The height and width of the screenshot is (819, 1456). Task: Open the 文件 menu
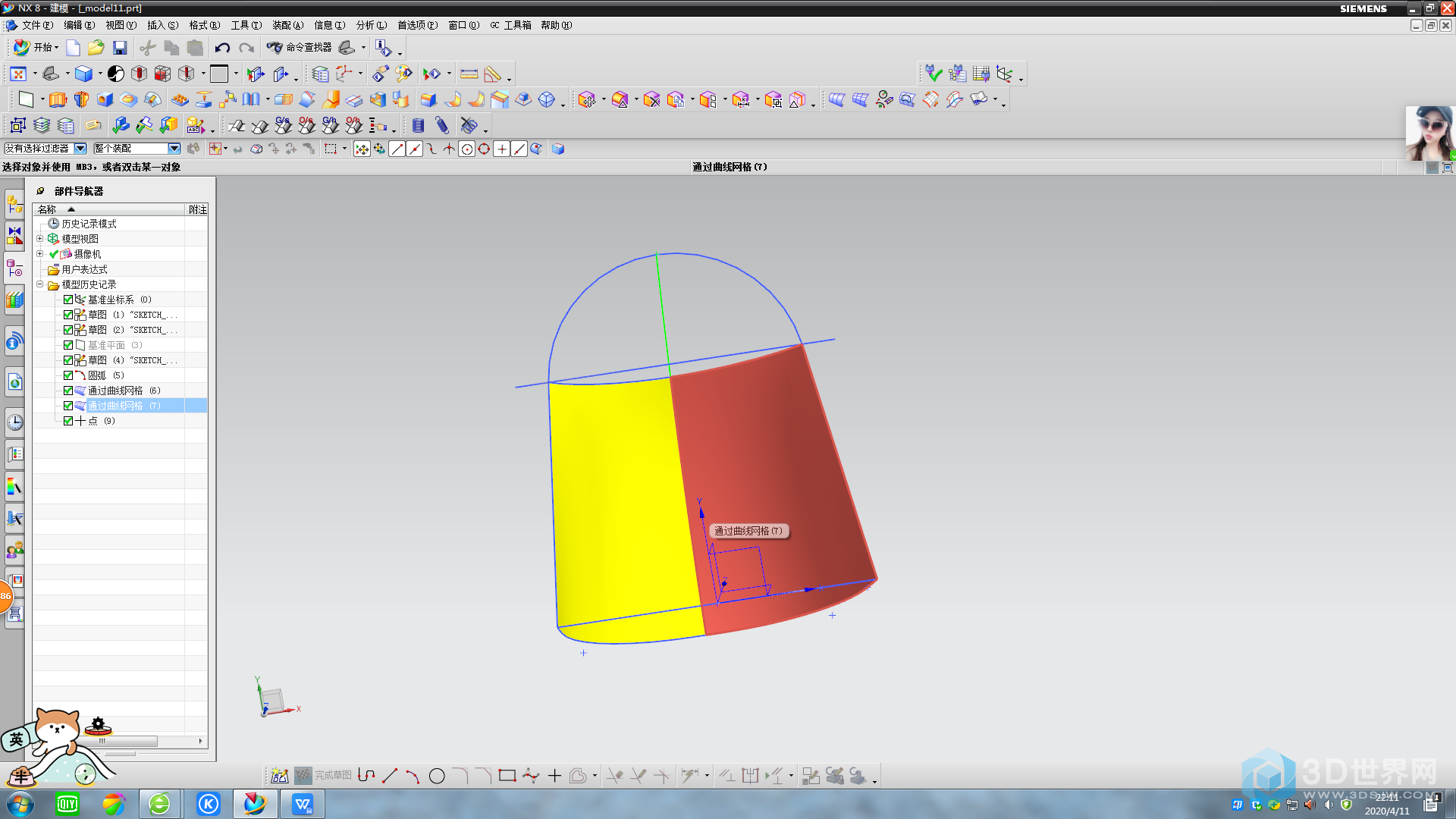(x=36, y=25)
